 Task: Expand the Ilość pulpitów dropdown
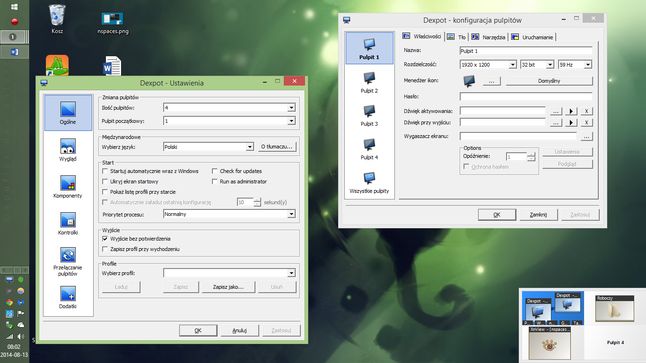coord(291,108)
